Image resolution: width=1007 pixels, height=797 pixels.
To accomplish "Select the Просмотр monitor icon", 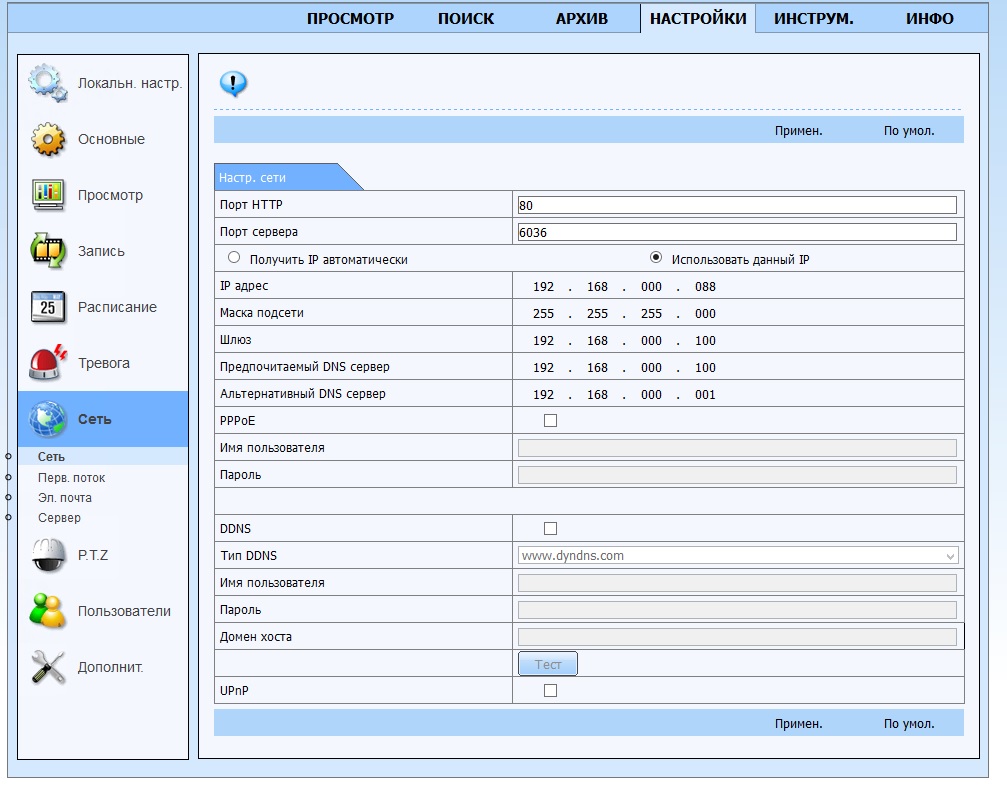I will (x=47, y=195).
